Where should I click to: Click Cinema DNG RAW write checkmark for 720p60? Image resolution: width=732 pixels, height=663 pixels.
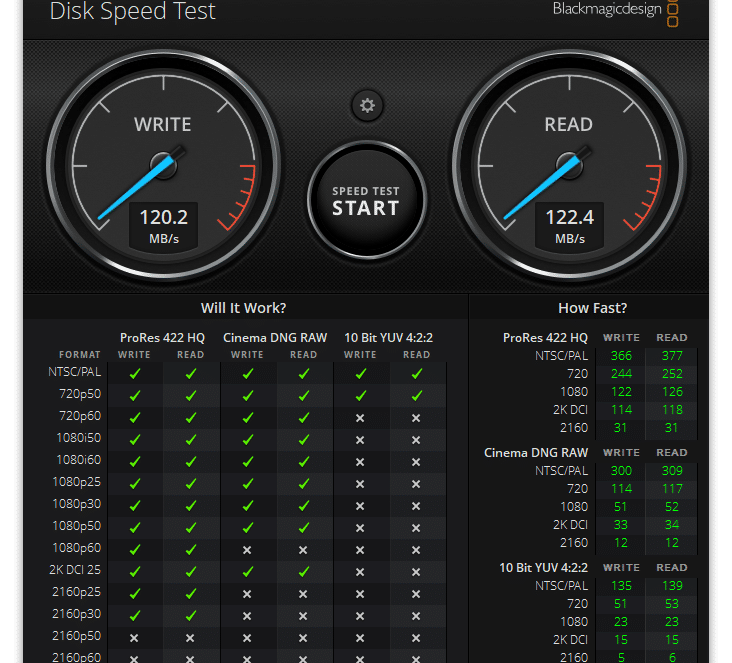coord(248,417)
